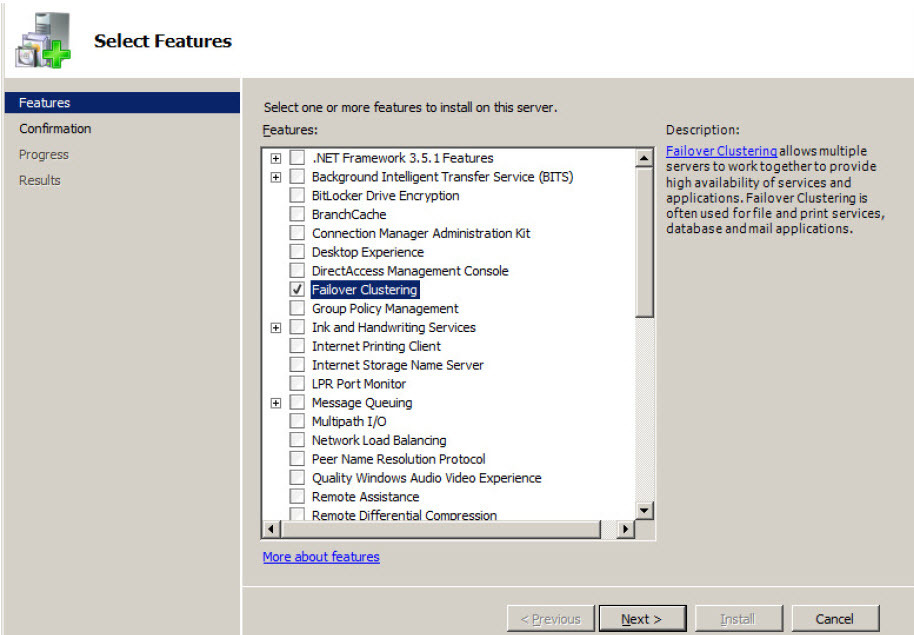This screenshot has width=914, height=635.
Task: Click the horizontal scroll right arrow
Action: coord(625,529)
